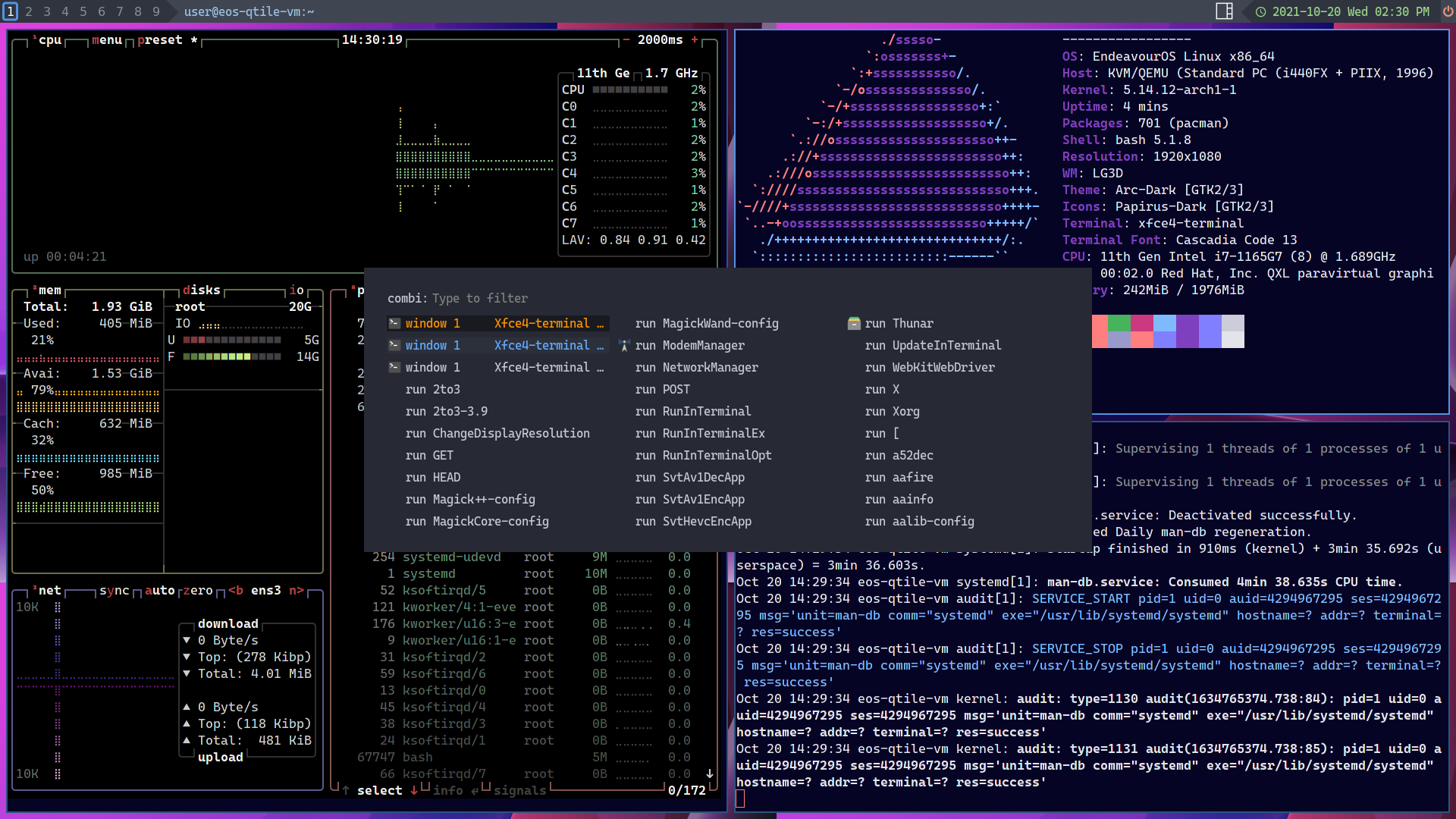Click the antenna icon next to run ModemManager
Screen dimensions: 1456x819
click(624, 346)
